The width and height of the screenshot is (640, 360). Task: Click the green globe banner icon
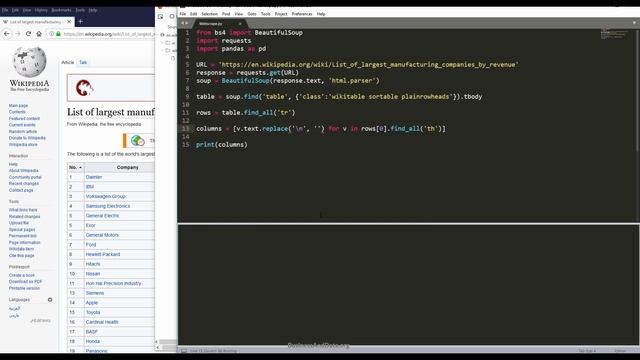pos(138,140)
